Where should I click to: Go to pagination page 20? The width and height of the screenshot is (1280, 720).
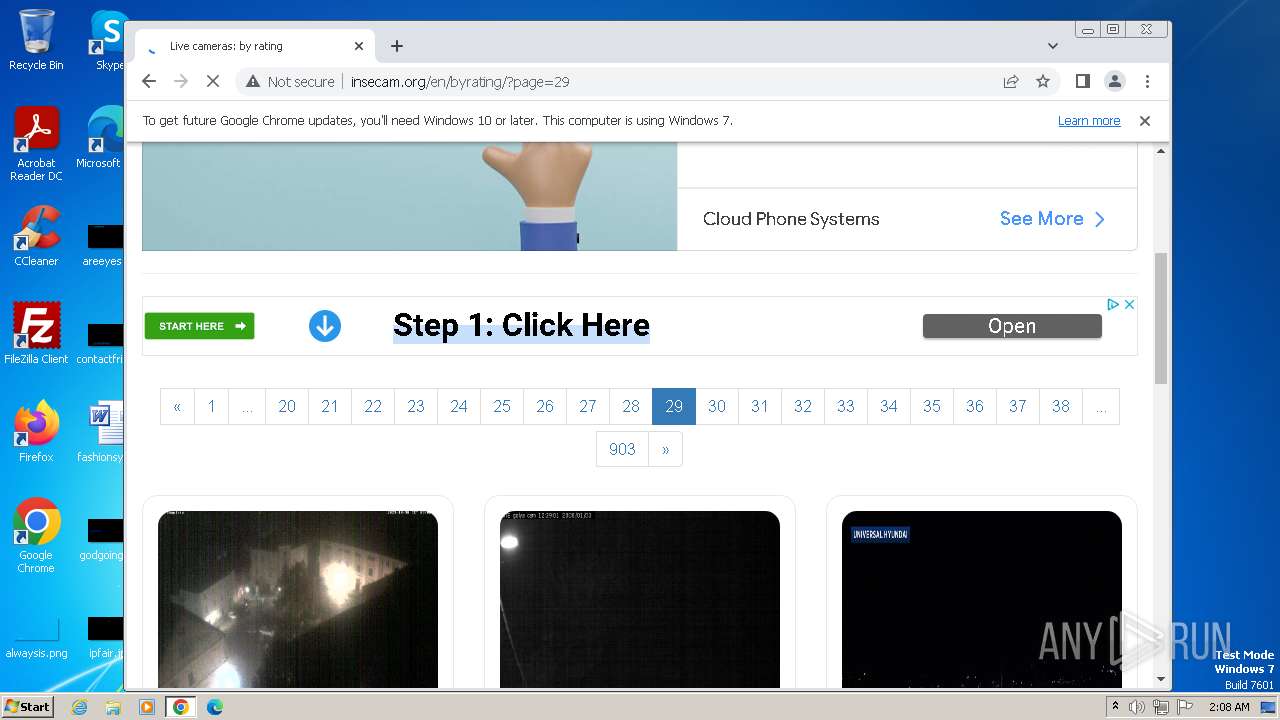coord(287,406)
